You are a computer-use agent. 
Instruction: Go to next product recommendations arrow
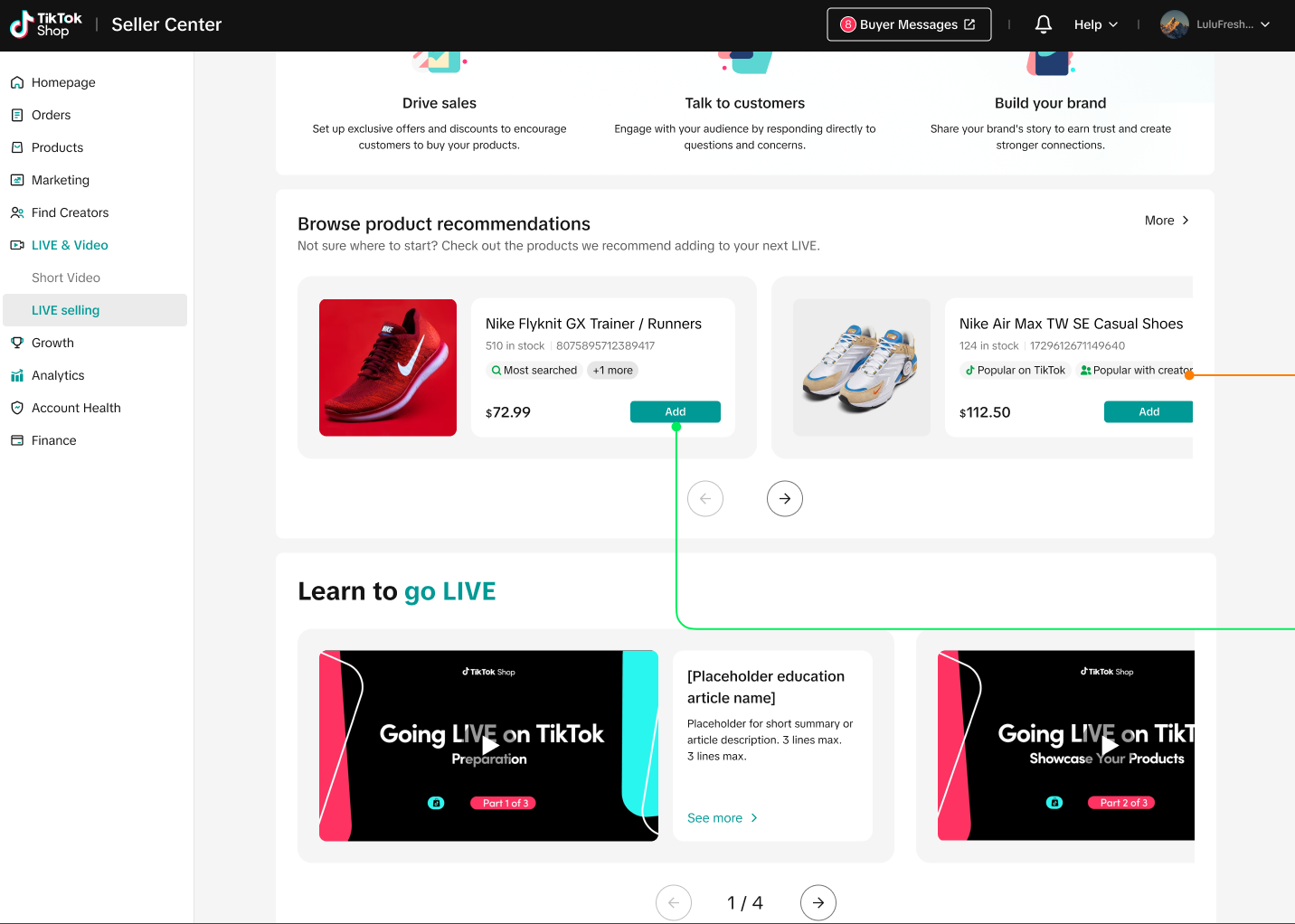click(x=784, y=498)
